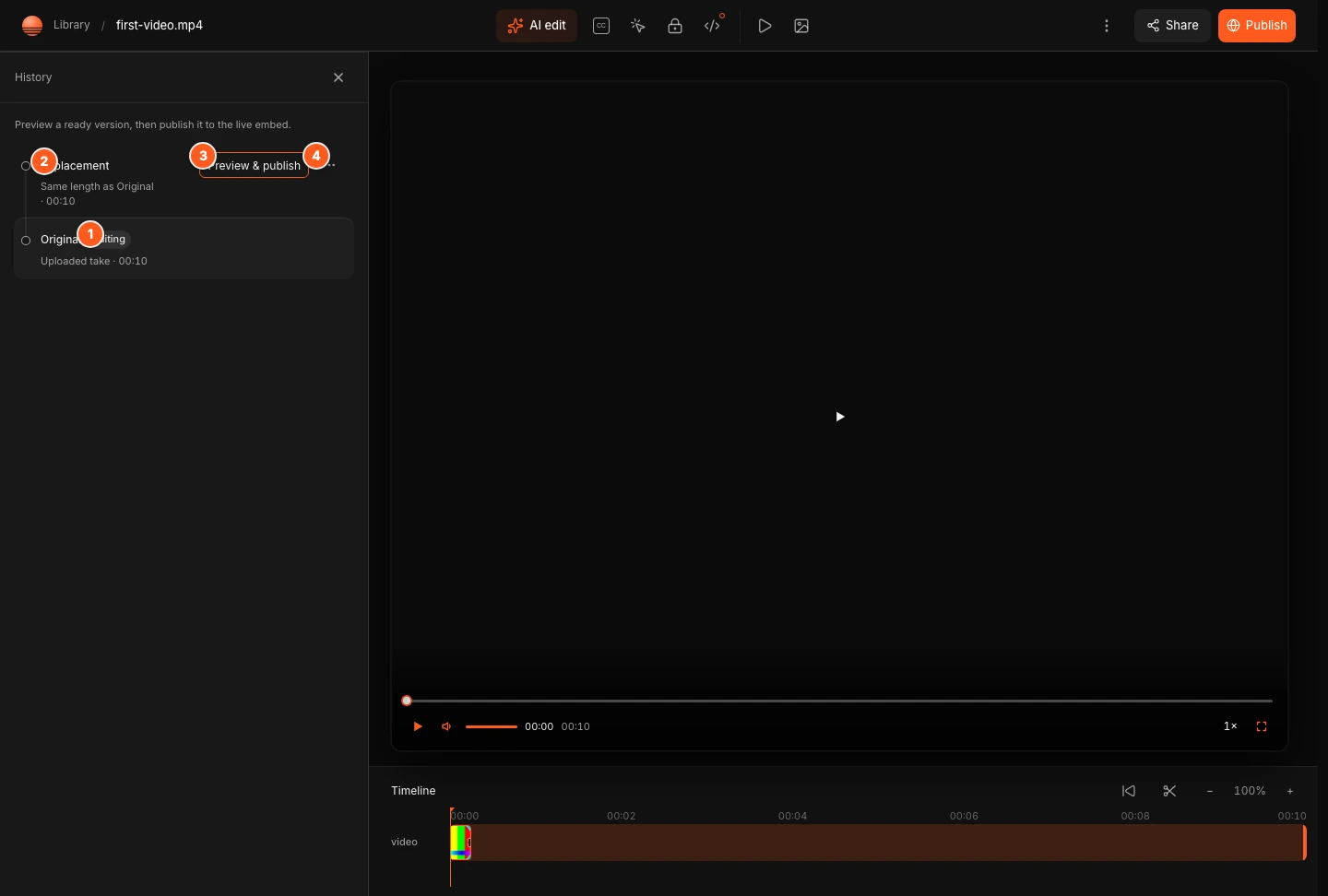The height and width of the screenshot is (896, 1328).
Task: Open the AI edit tool
Action: pyautogui.click(x=537, y=26)
